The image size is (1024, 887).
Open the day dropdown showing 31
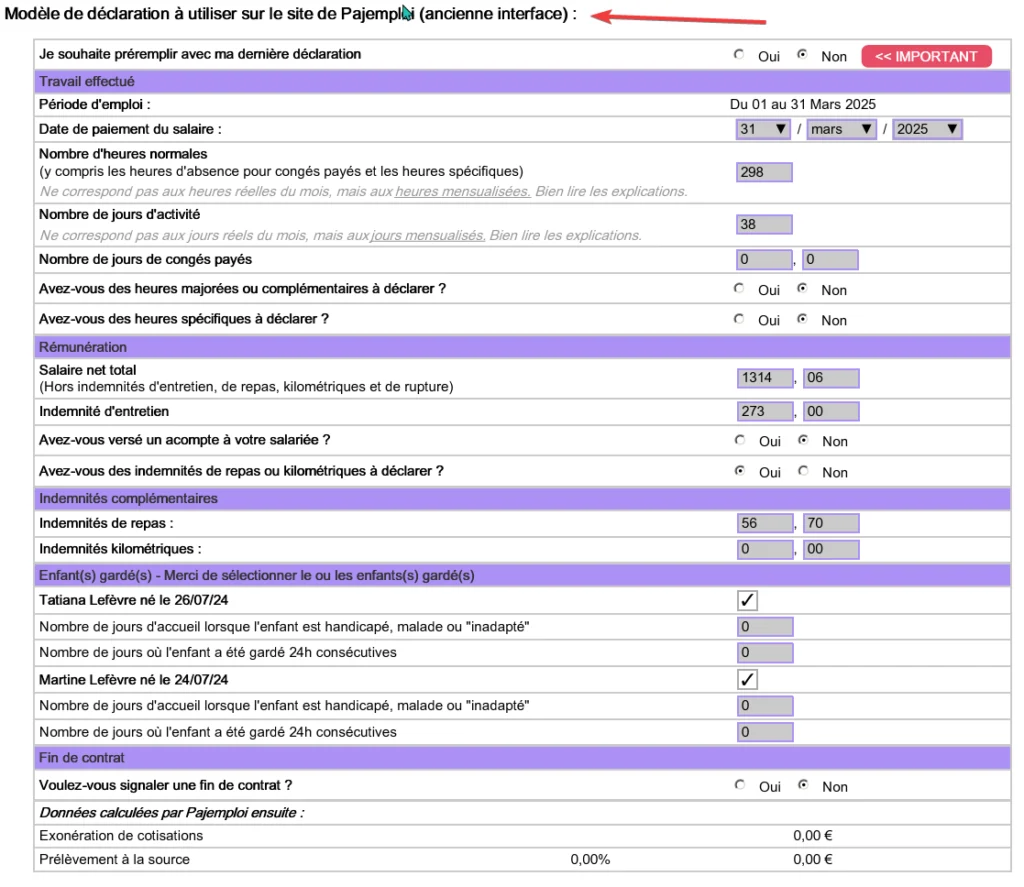pyautogui.click(x=763, y=129)
